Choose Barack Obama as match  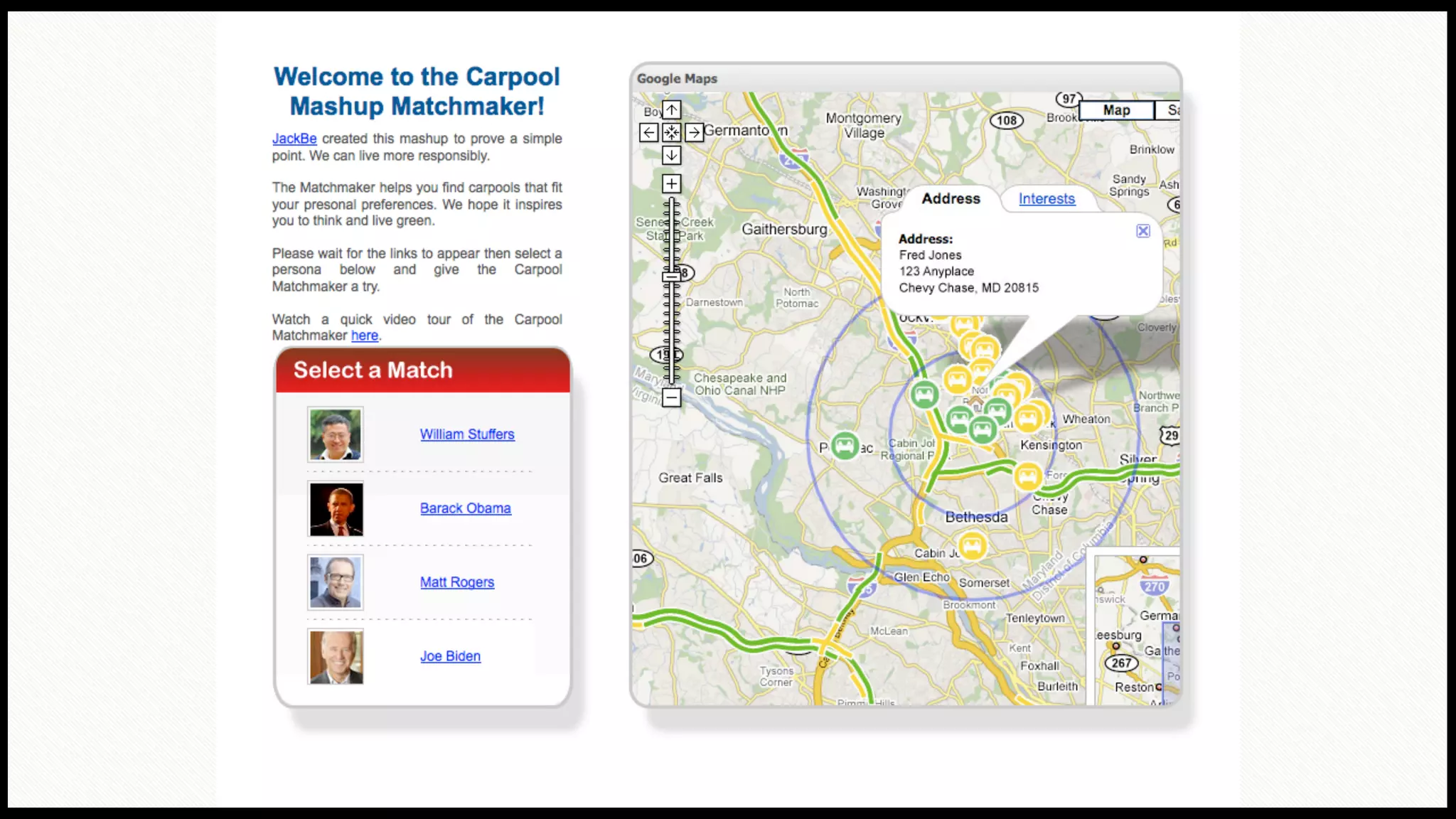(x=465, y=508)
